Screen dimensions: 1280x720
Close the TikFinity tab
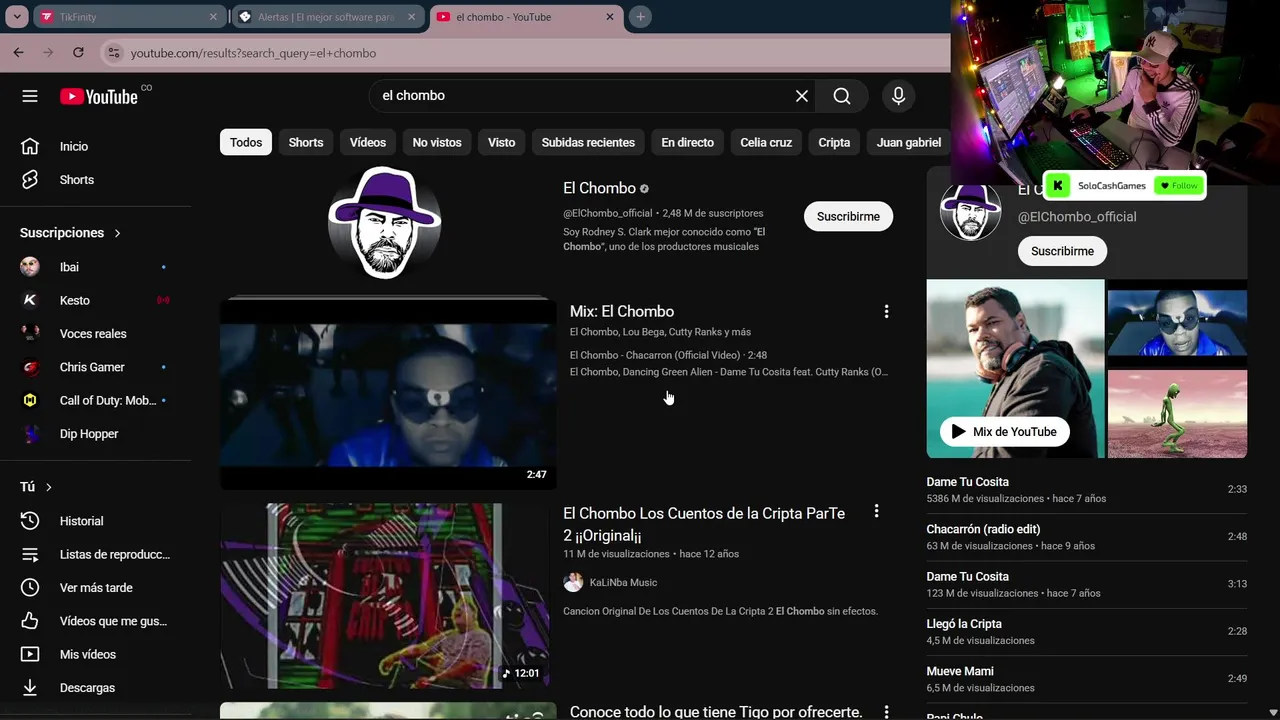[213, 17]
